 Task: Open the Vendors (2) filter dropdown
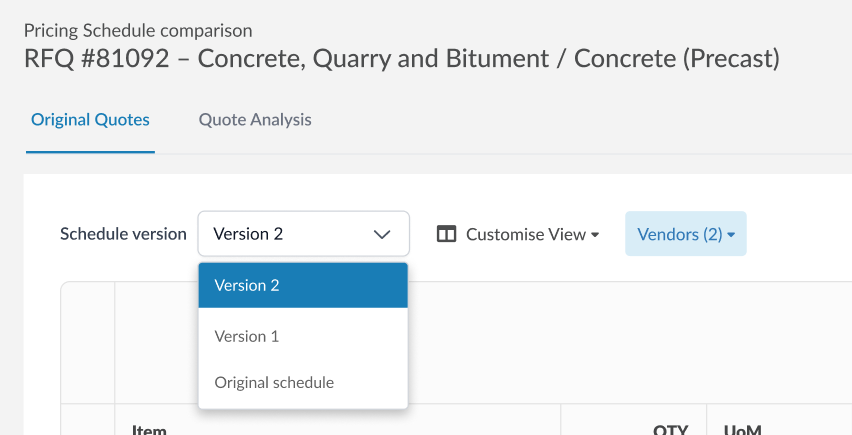[x=685, y=234]
